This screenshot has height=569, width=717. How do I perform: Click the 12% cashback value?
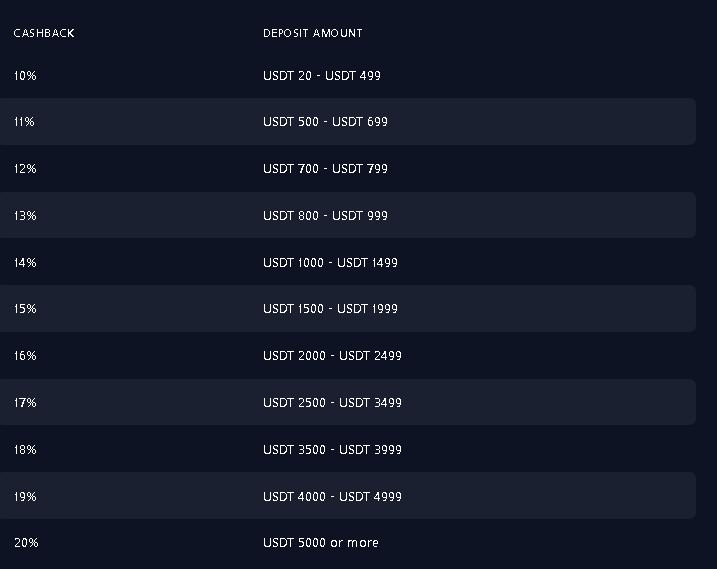pyautogui.click(x=25, y=169)
